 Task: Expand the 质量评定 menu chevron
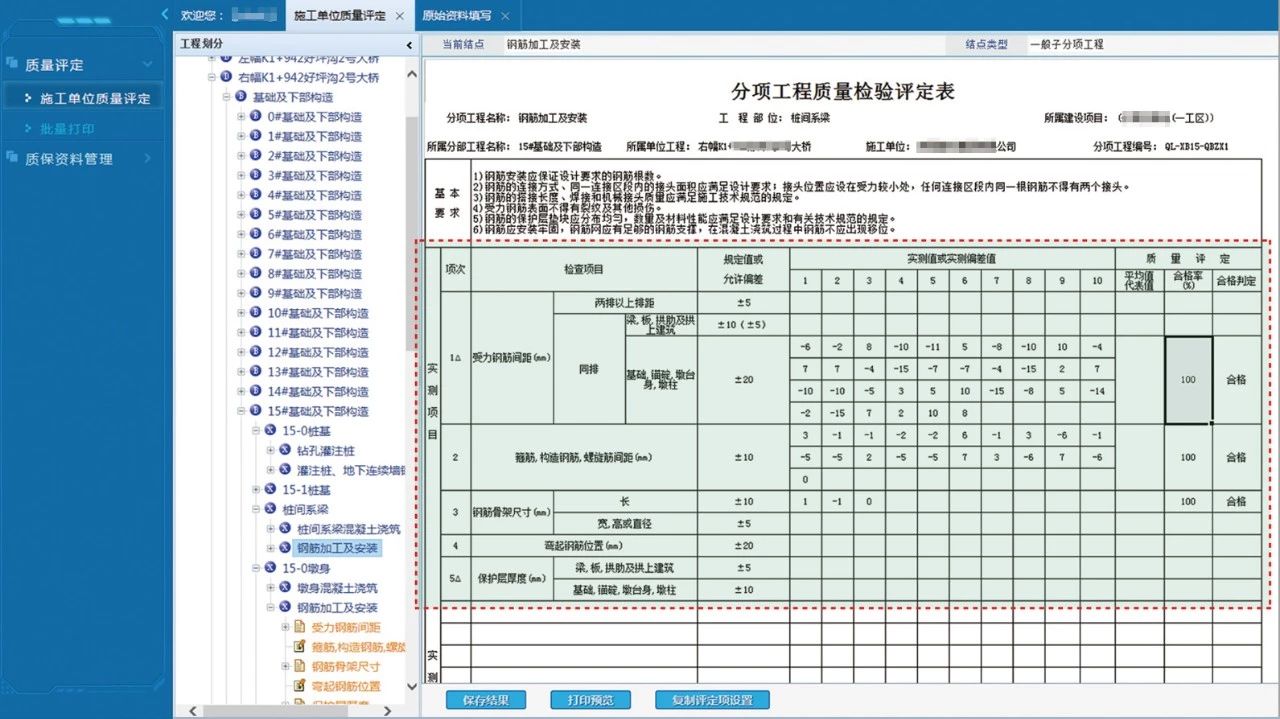coord(147,65)
